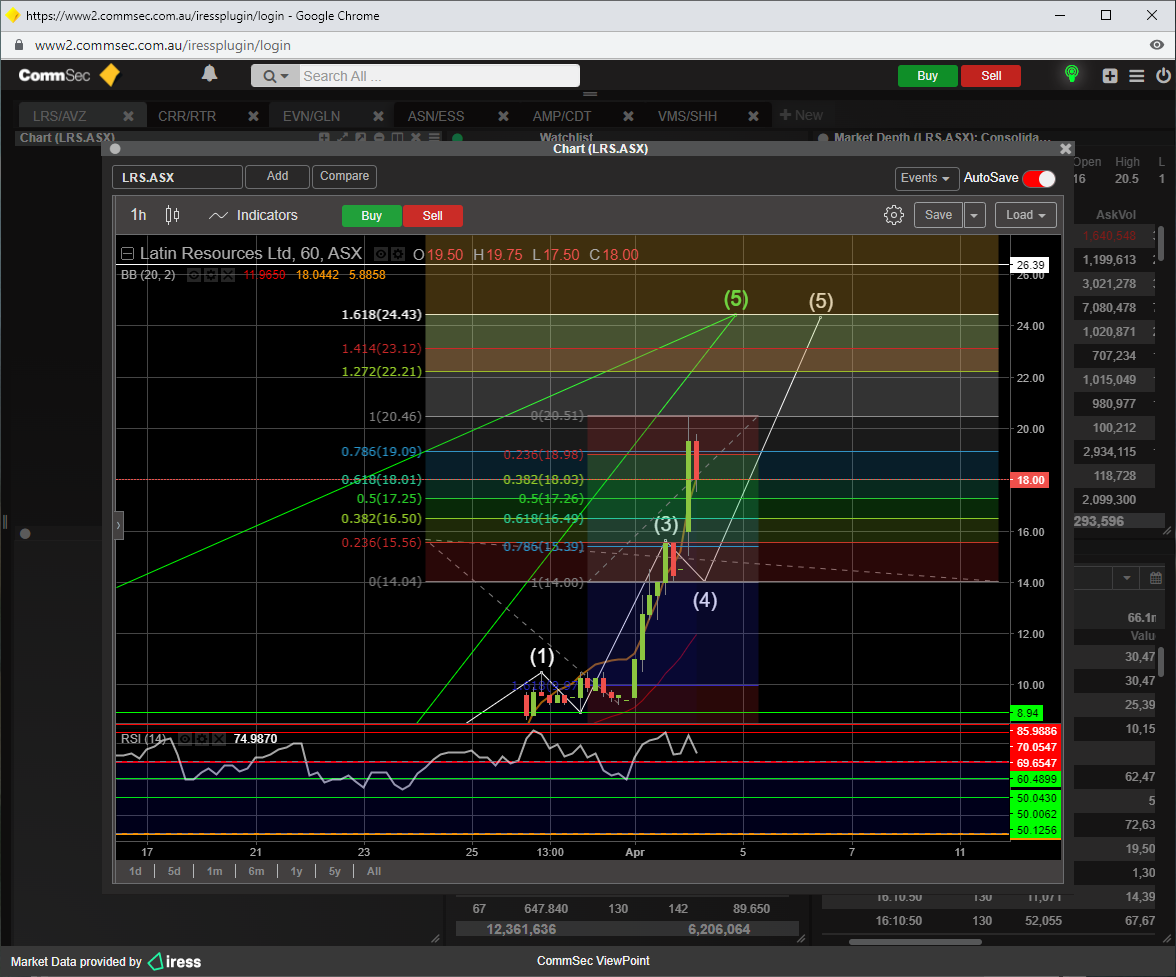Click the add widget plus icon
The width and height of the screenshot is (1176, 977).
click(1110, 76)
